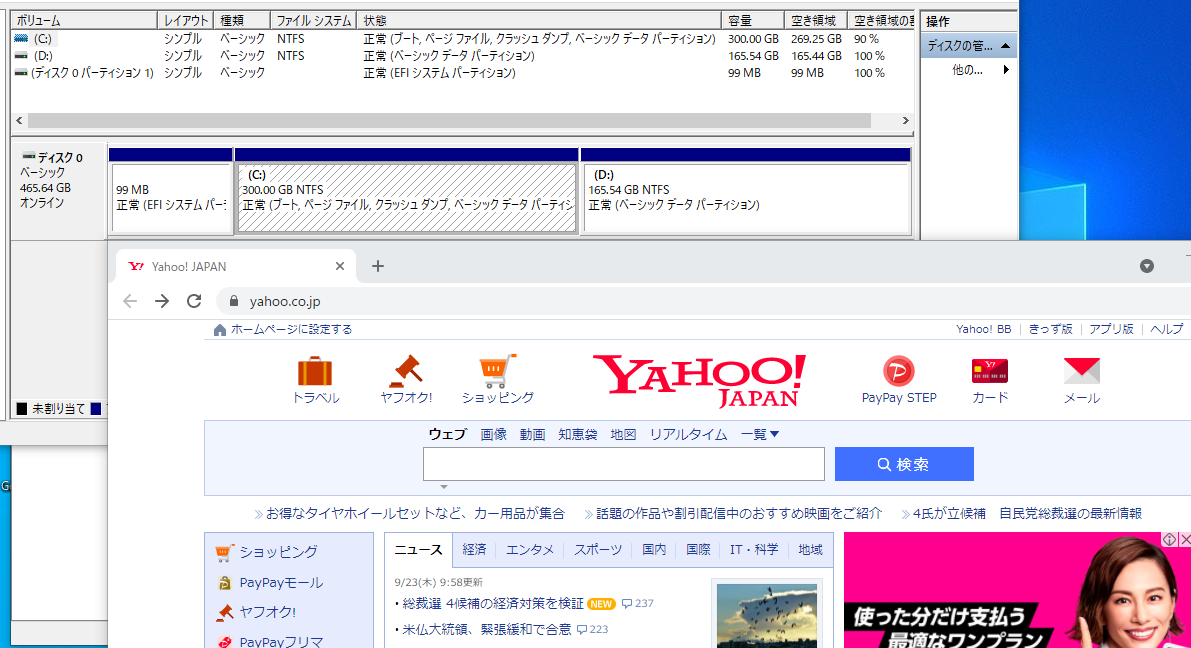Open the きっず版 link
1191x648 pixels.
click(x=1050, y=330)
